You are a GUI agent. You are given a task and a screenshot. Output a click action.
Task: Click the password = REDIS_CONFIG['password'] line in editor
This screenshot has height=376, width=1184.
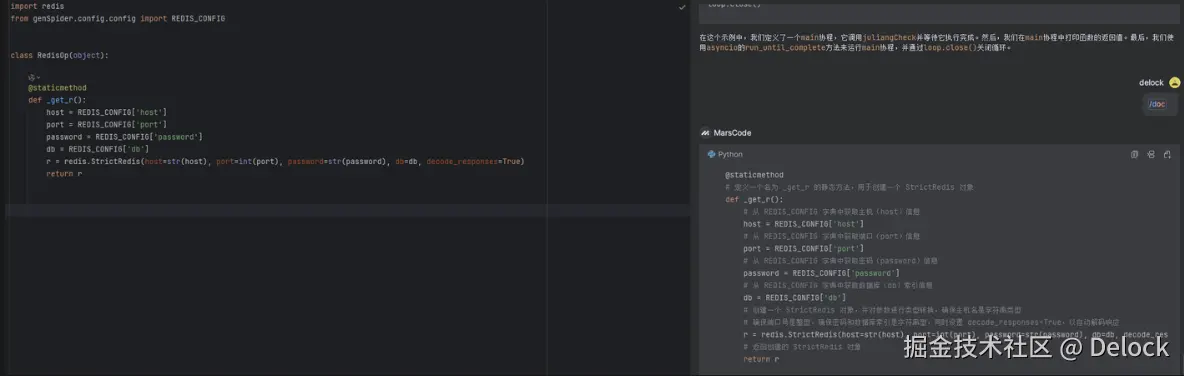(x=125, y=137)
